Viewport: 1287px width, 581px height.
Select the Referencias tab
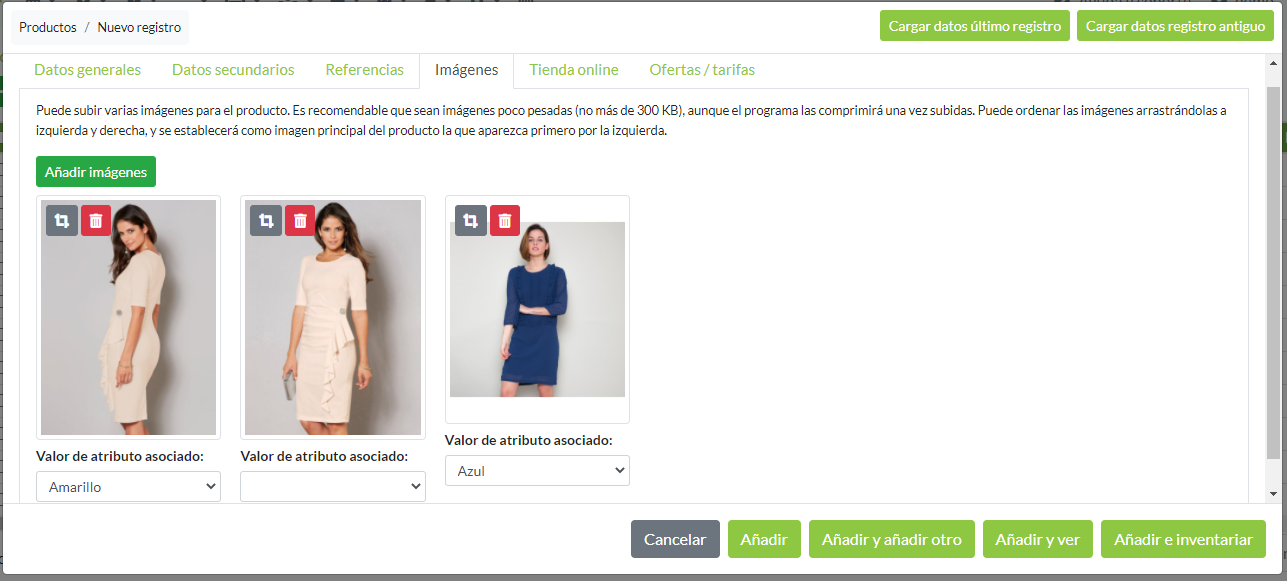pyautogui.click(x=365, y=70)
